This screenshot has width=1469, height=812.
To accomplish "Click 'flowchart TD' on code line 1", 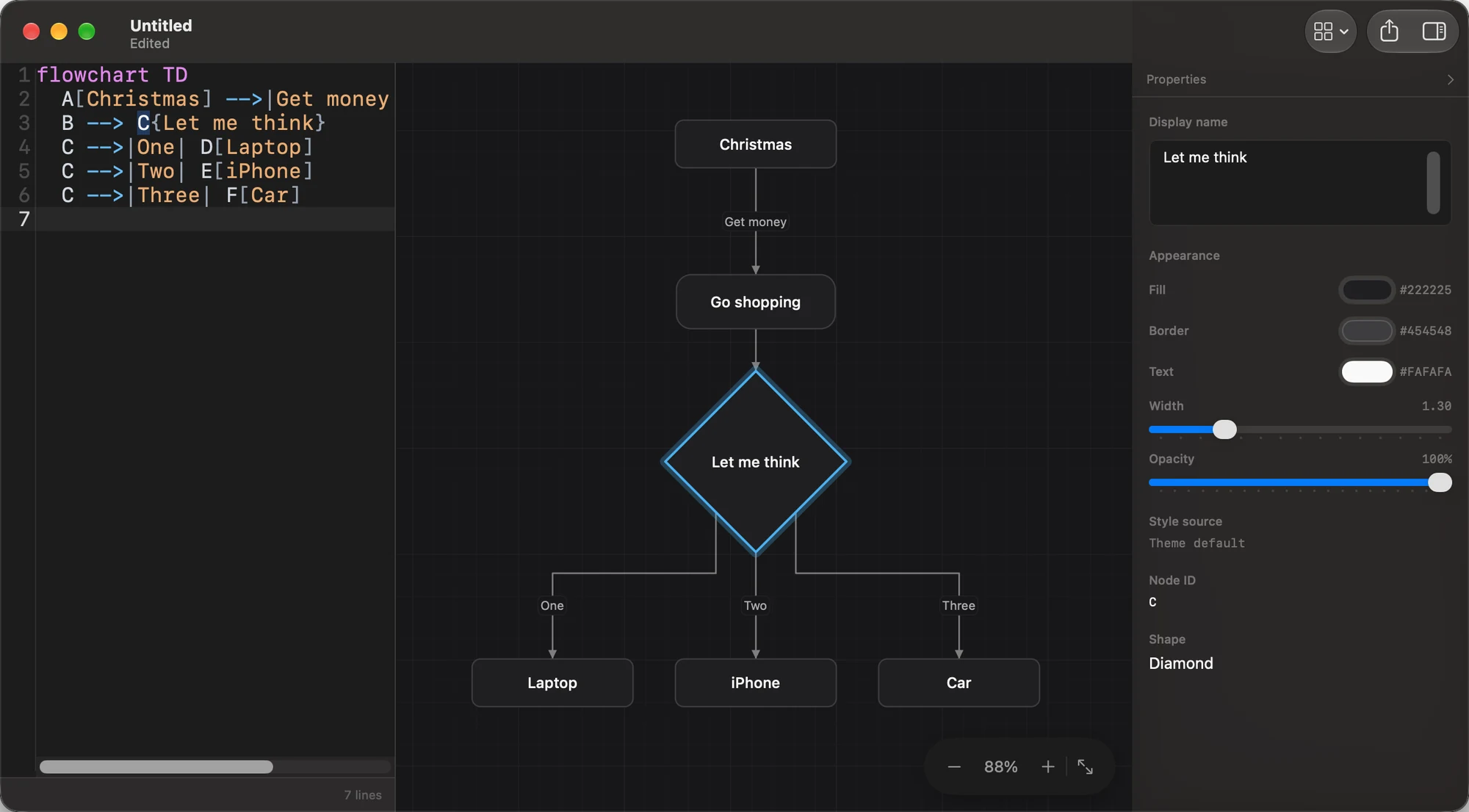I will pyautogui.click(x=112, y=75).
